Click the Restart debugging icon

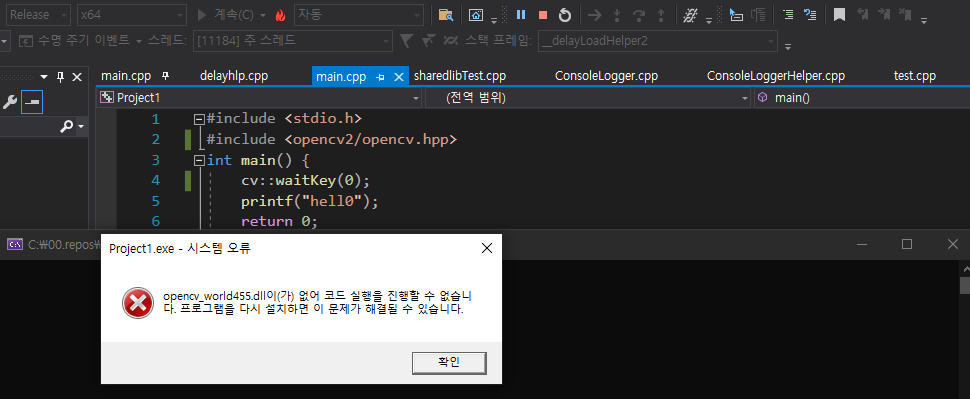click(565, 15)
